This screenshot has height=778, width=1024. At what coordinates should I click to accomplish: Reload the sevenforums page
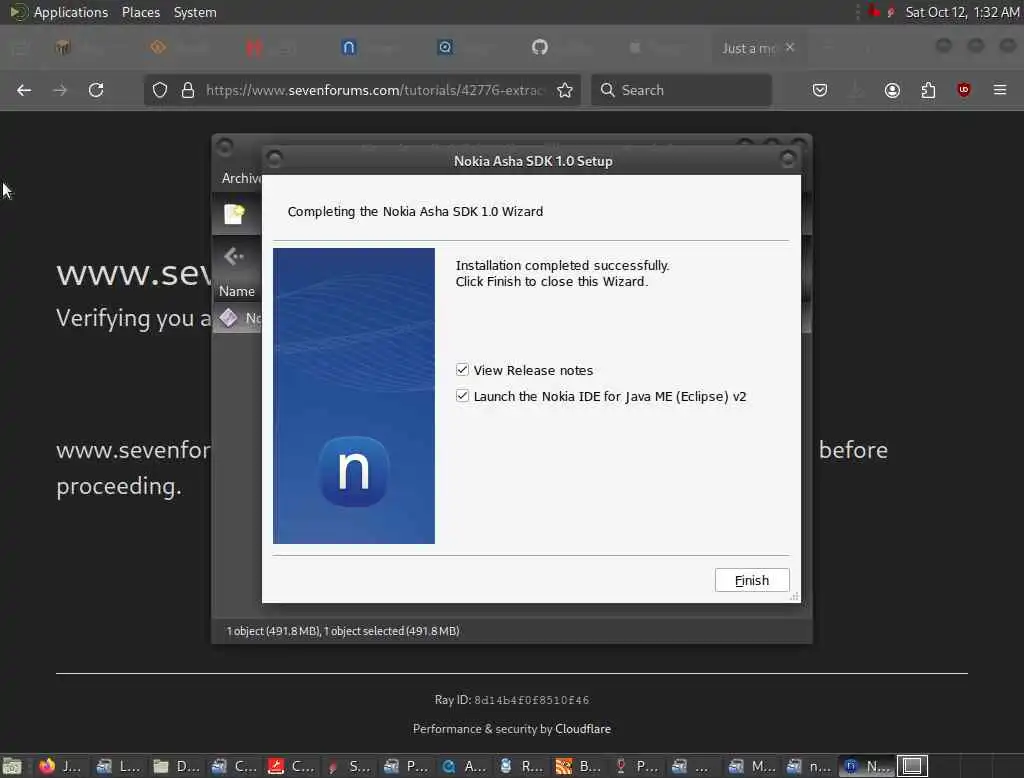pyautogui.click(x=96, y=90)
